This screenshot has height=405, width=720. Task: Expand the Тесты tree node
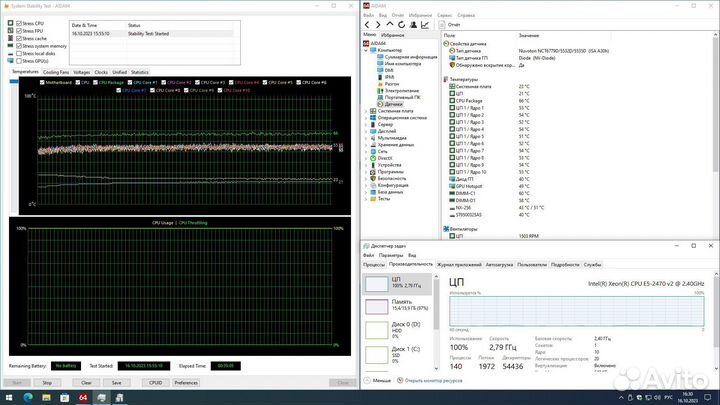coord(366,199)
